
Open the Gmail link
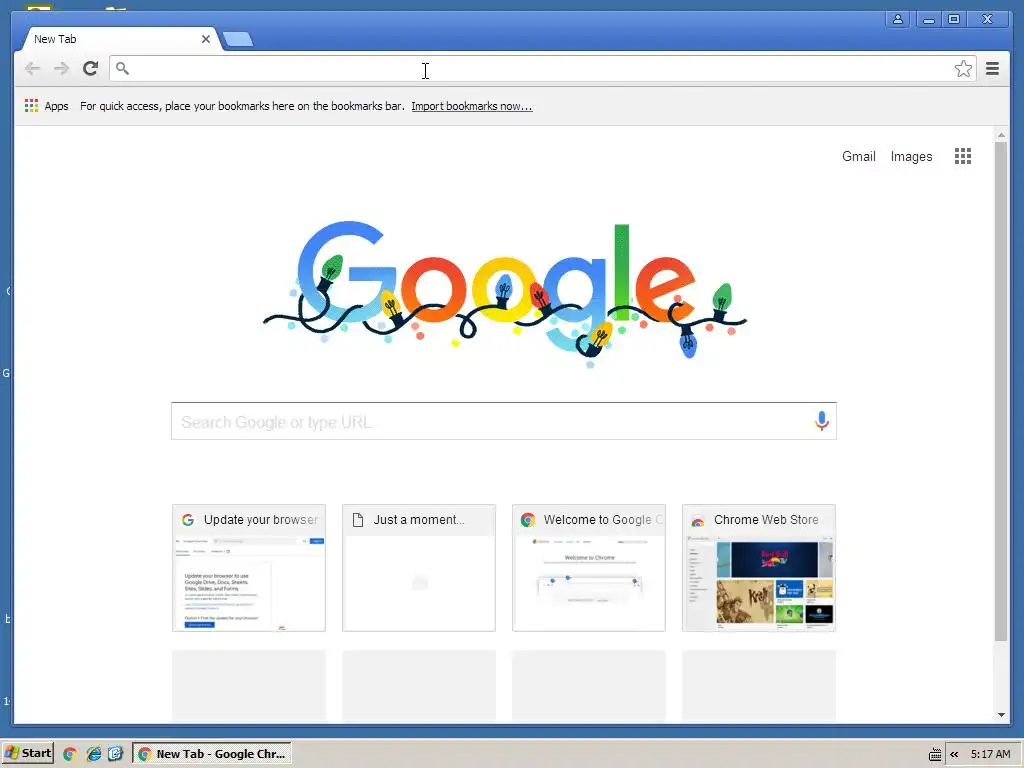pos(858,156)
